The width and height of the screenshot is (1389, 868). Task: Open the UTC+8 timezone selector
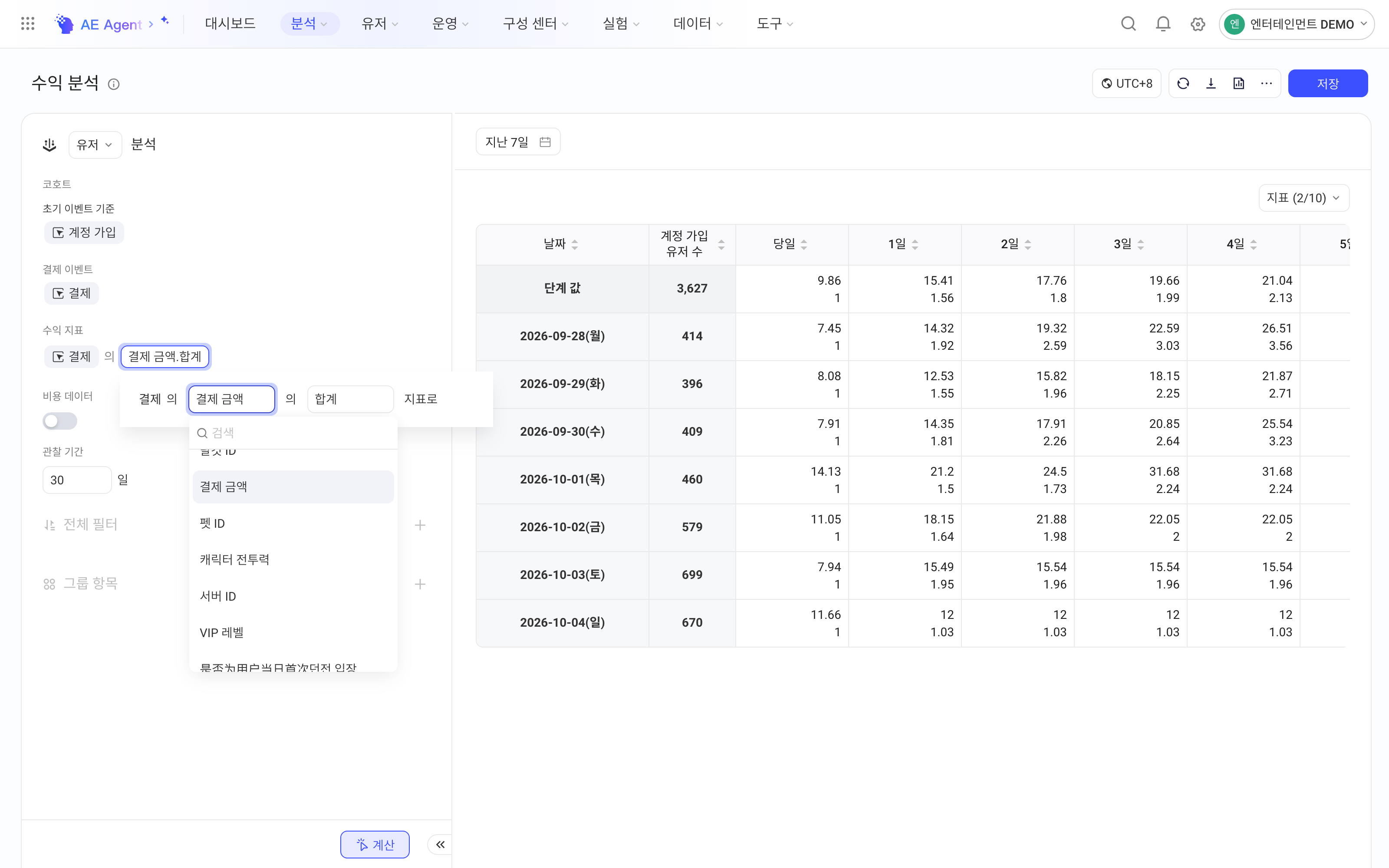(1126, 84)
